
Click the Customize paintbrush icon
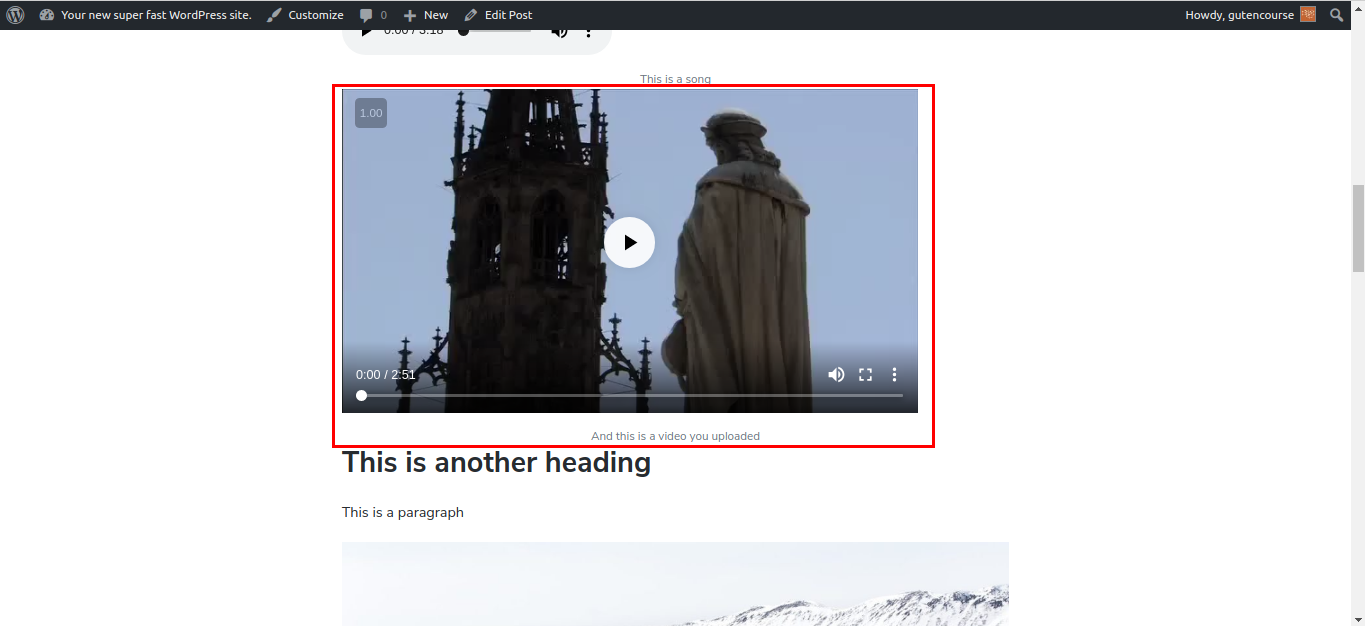[x=274, y=15]
